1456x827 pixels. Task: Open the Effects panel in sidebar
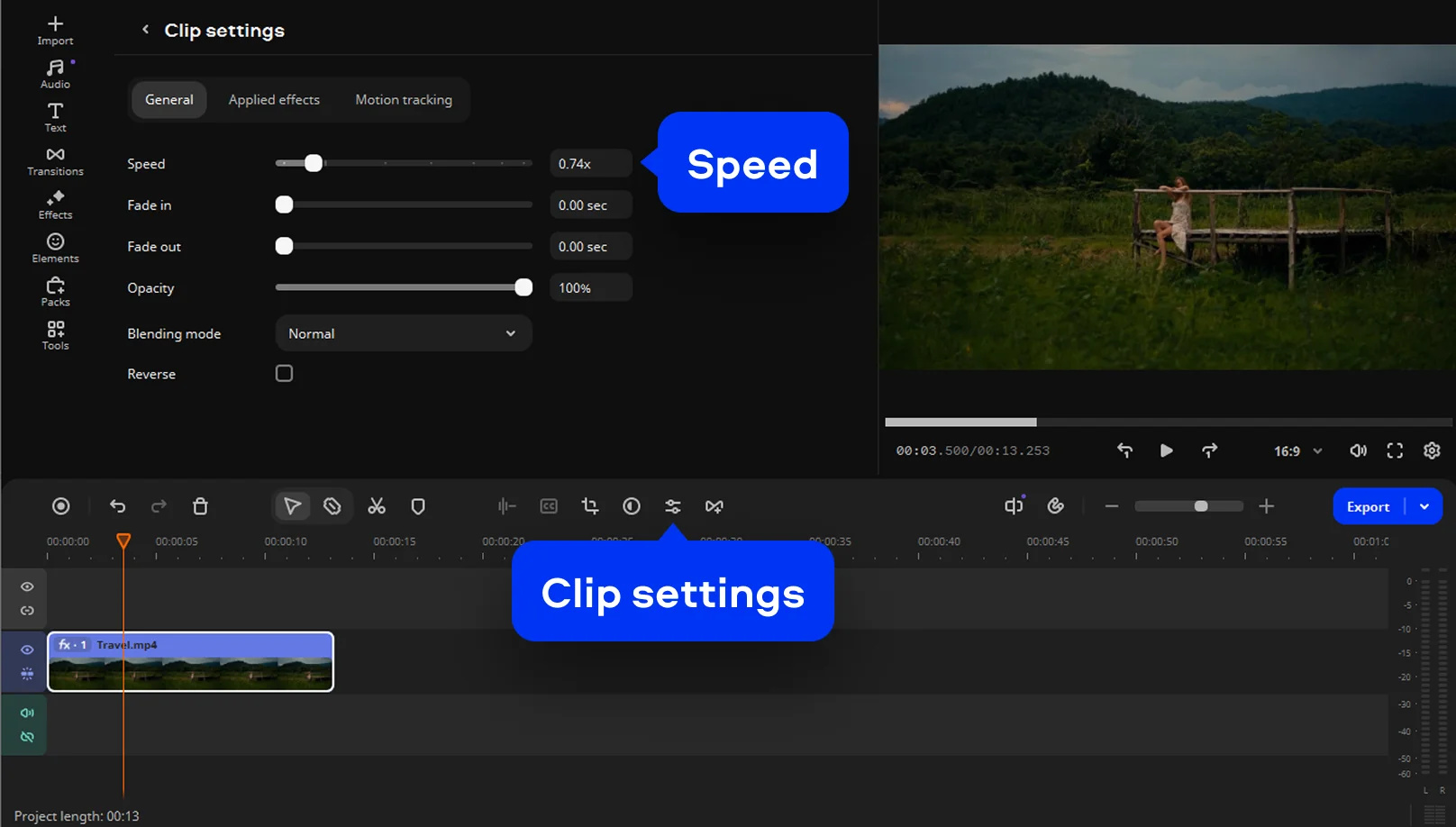55,204
